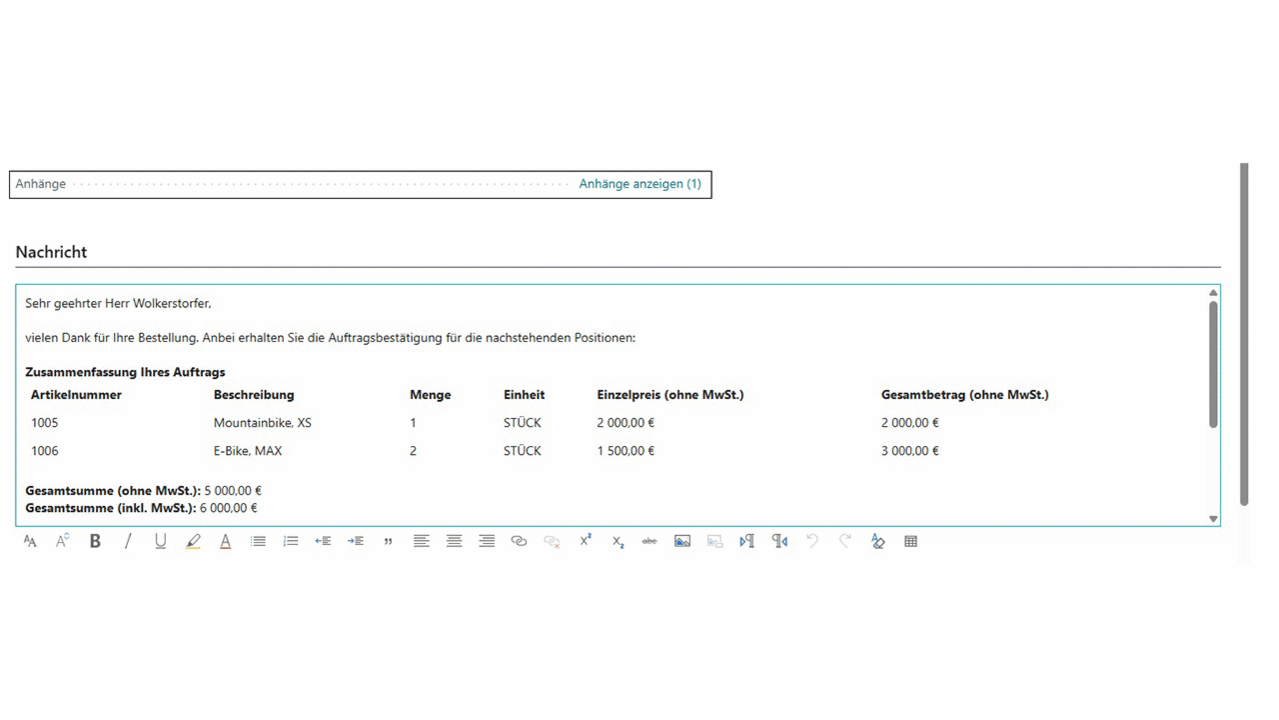1279x720 pixels.
Task: Insert a bulleted list
Action: [x=258, y=541]
